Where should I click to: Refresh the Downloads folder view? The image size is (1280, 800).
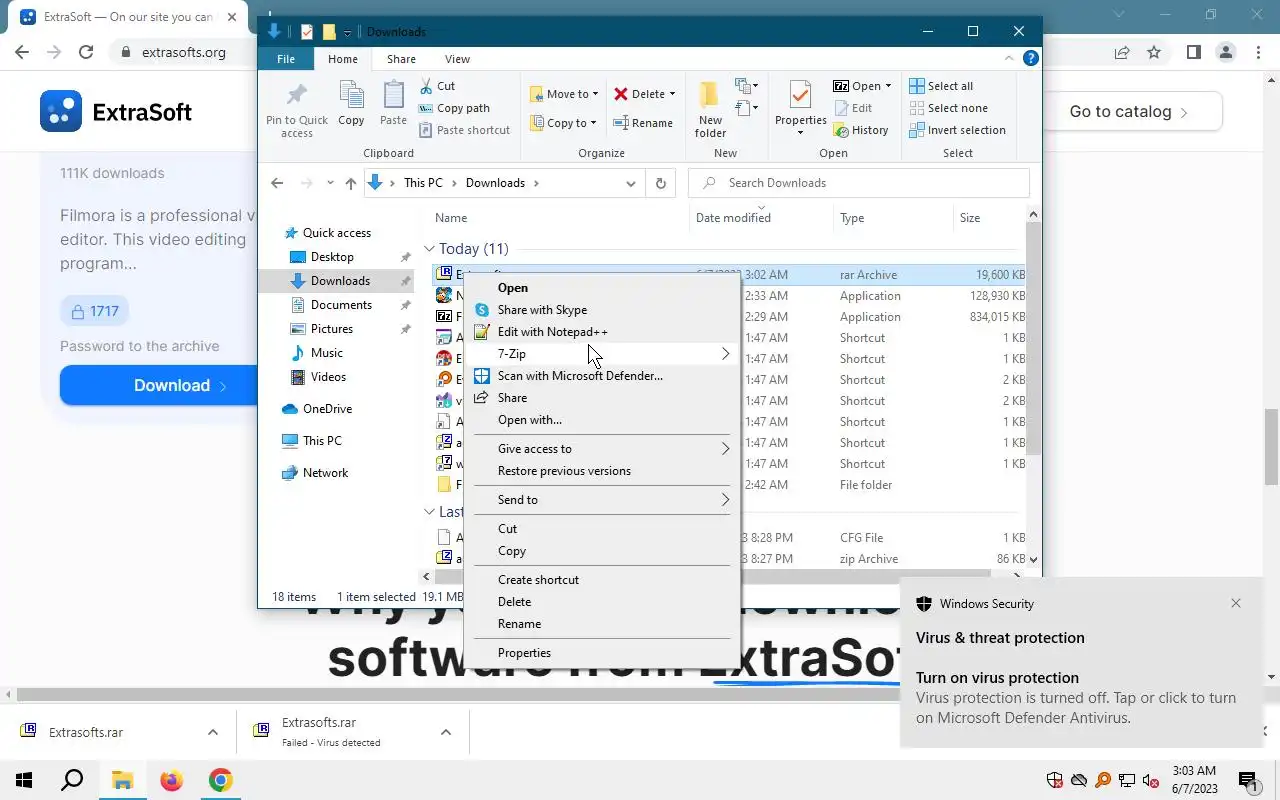pyautogui.click(x=660, y=183)
